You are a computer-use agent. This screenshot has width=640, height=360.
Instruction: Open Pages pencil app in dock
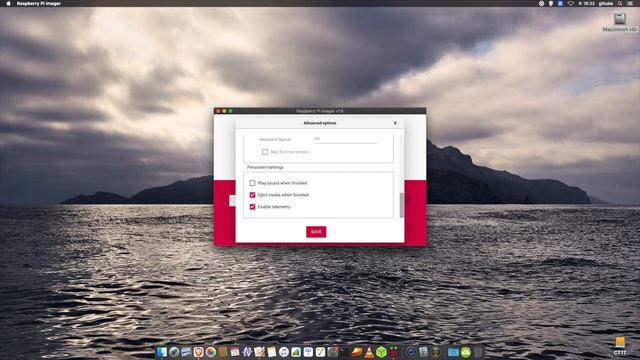point(320,352)
